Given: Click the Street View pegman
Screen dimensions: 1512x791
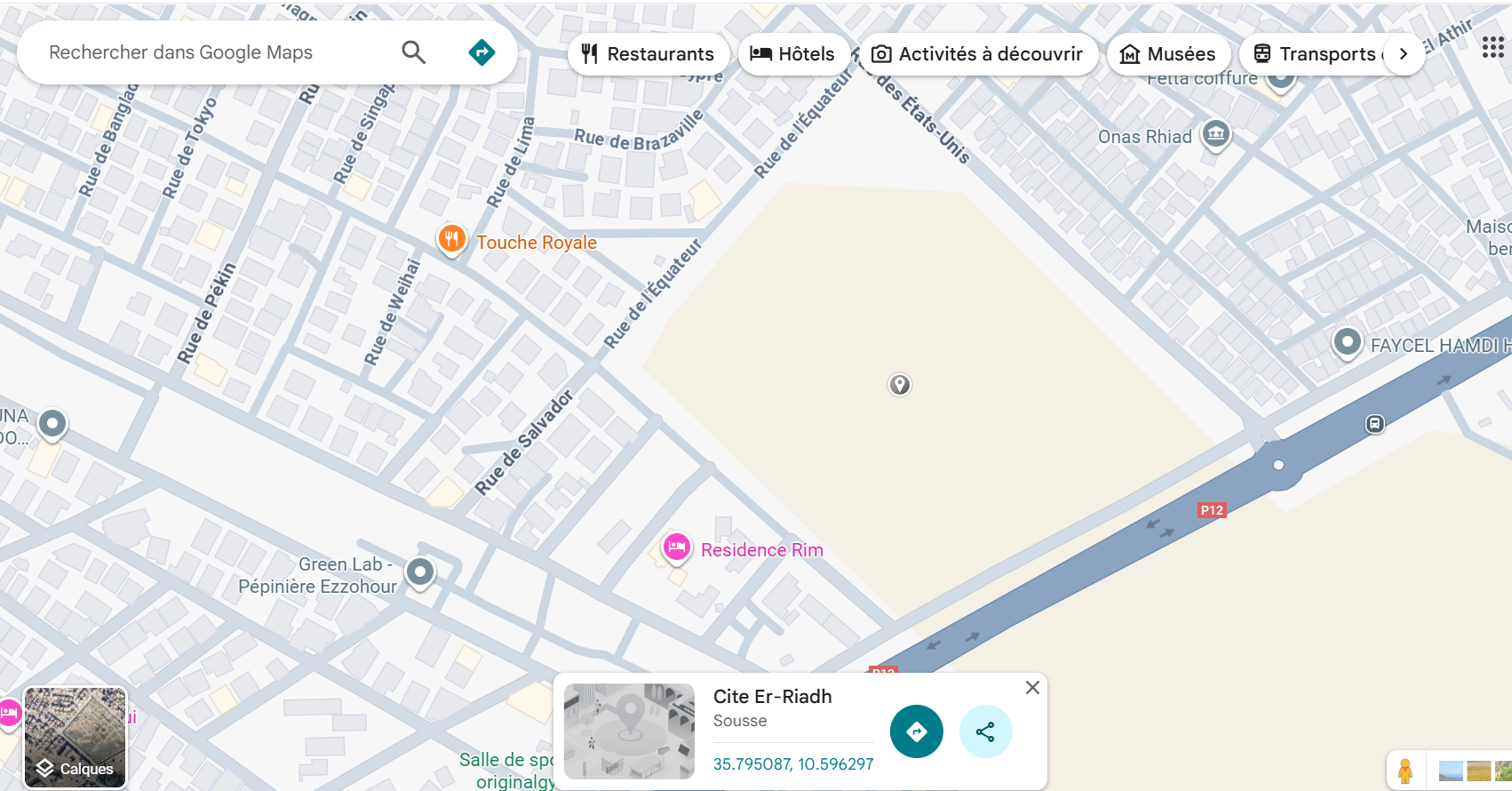Looking at the screenshot, I should 1405,771.
